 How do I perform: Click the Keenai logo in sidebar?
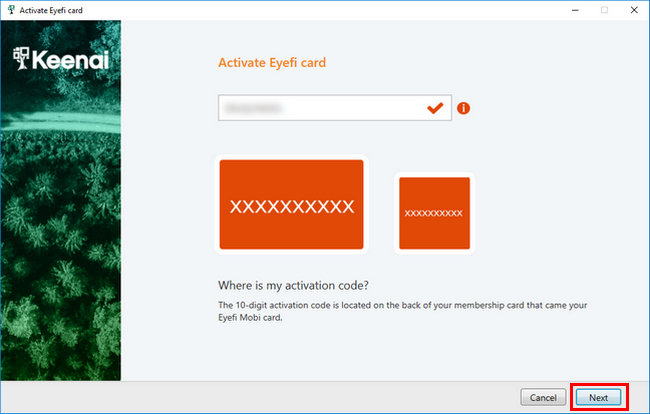61,59
